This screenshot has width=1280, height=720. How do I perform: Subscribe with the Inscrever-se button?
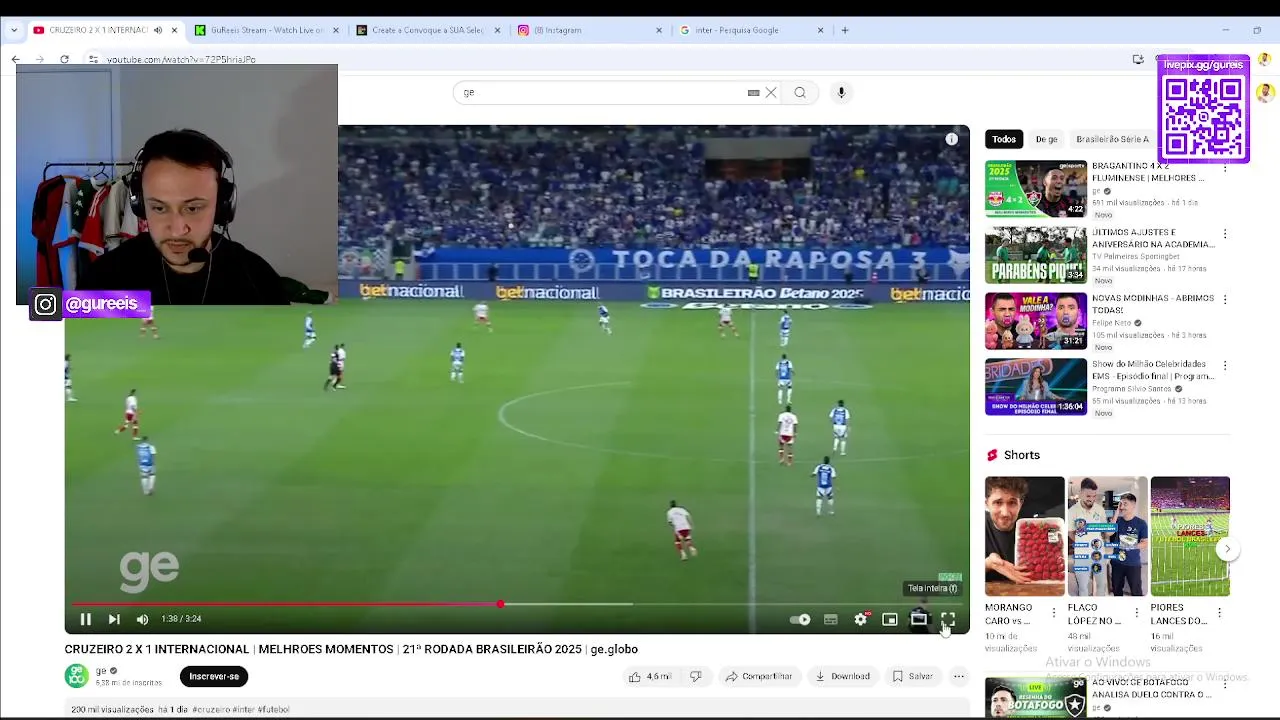click(214, 677)
